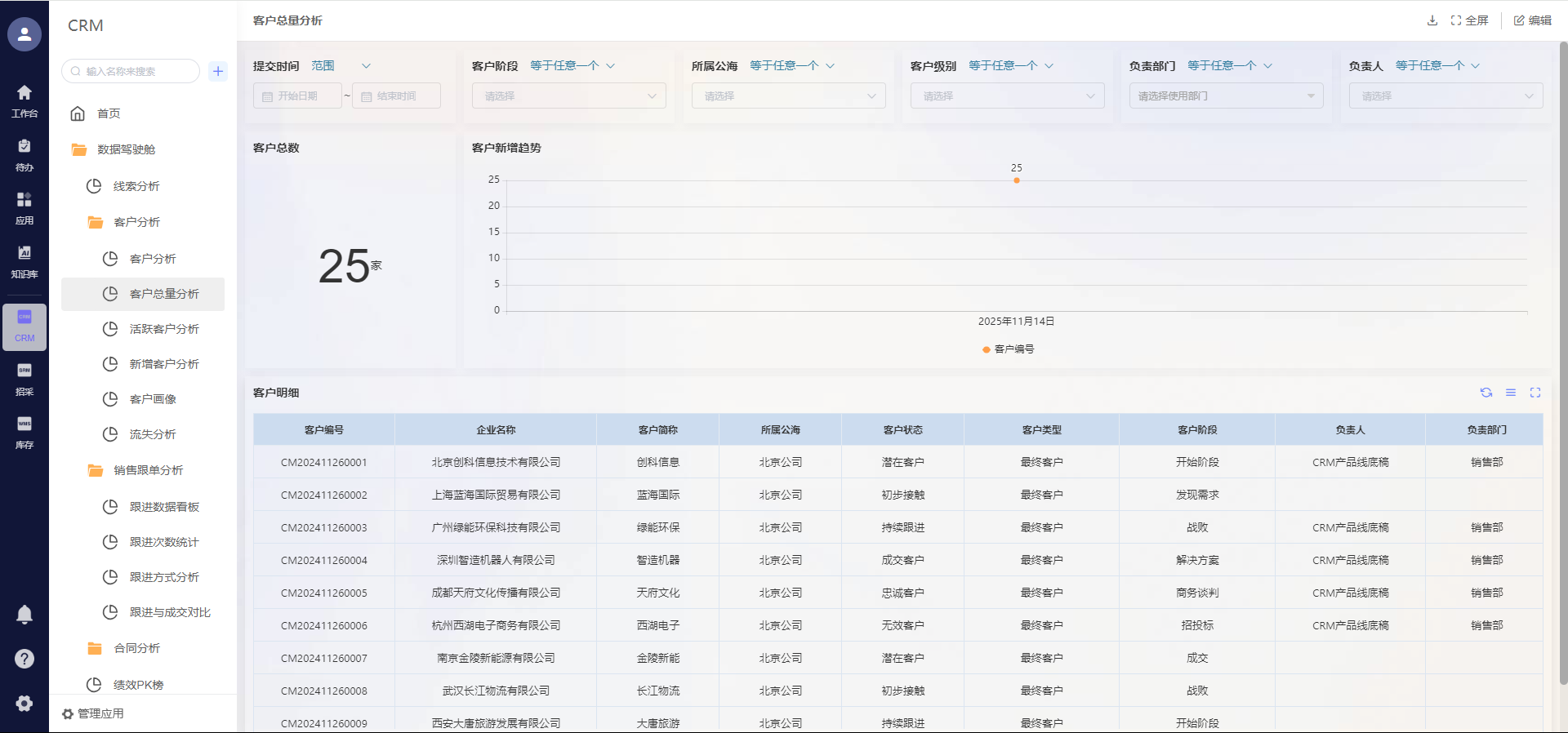This screenshot has height=733, width=1568.
Task: Open the 客户明细 list menu icon
Action: tap(1511, 393)
